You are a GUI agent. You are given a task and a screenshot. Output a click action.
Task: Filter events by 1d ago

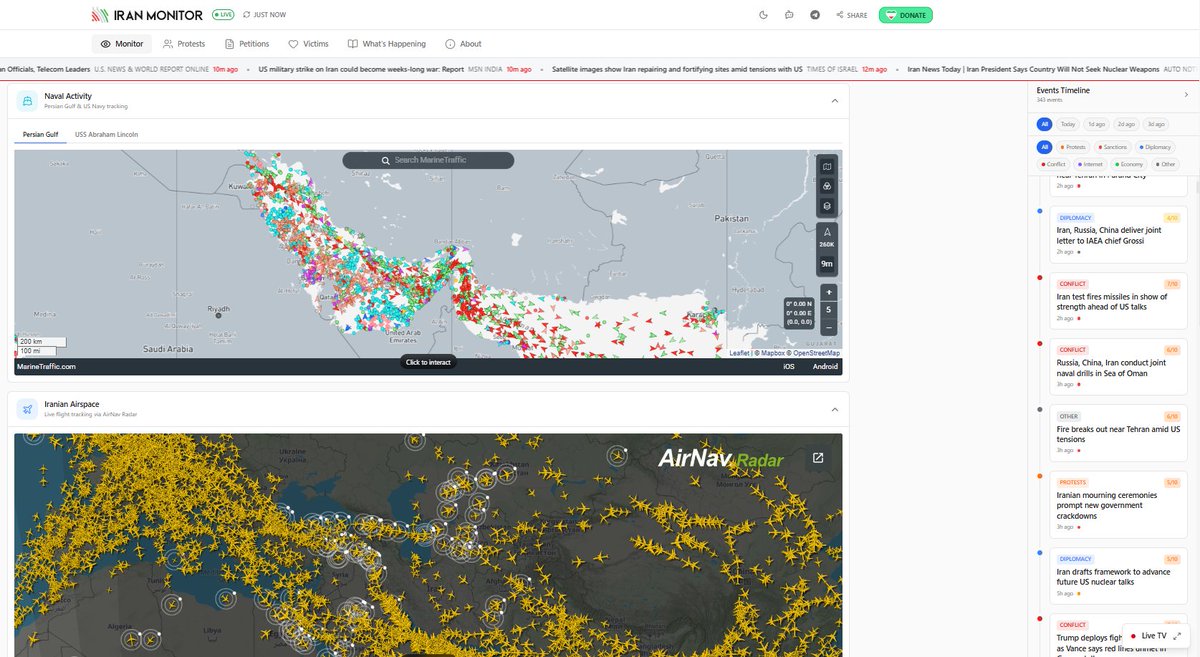(1097, 124)
